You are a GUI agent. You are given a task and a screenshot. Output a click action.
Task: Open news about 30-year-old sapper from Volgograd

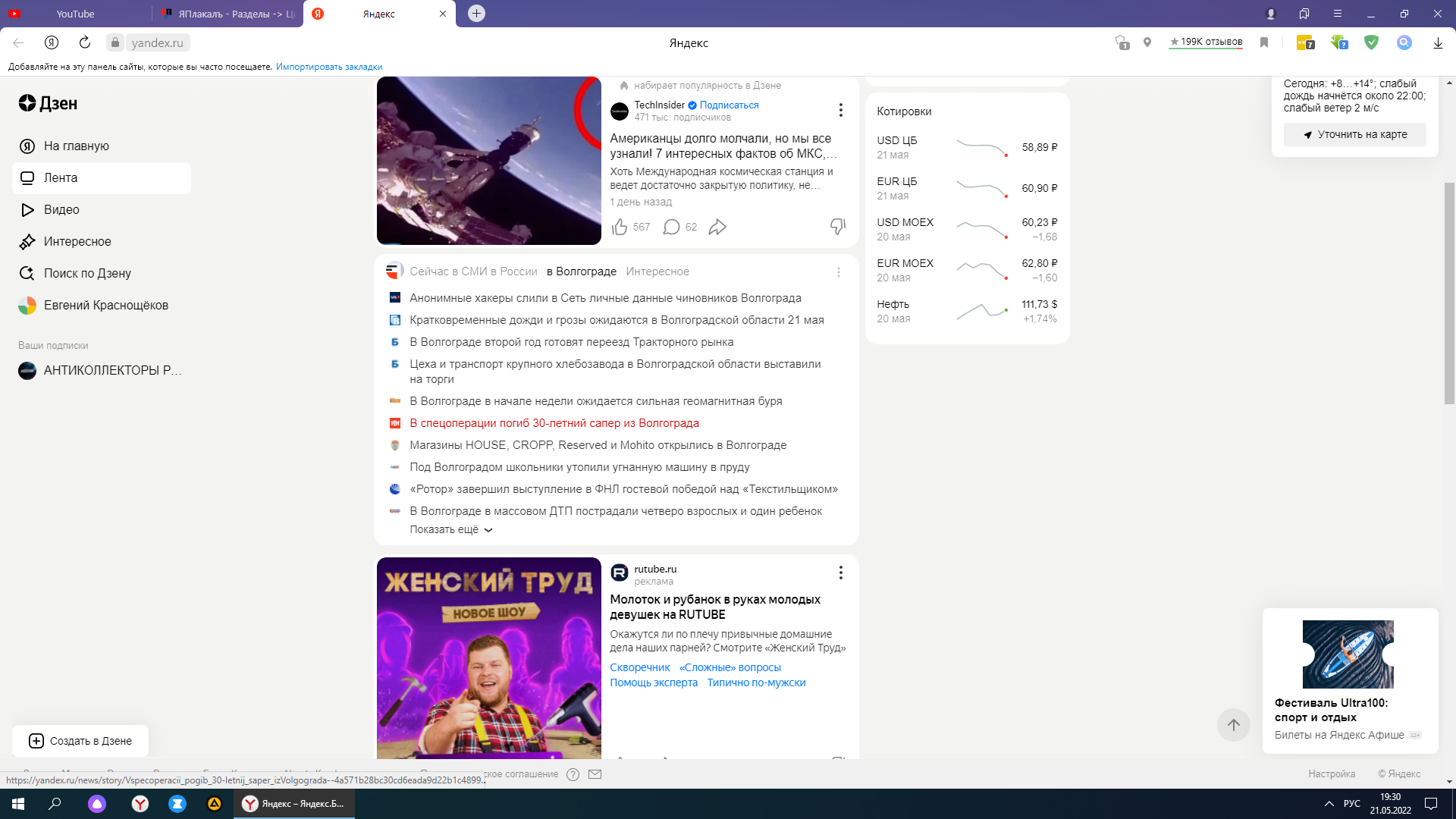click(554, 423)
